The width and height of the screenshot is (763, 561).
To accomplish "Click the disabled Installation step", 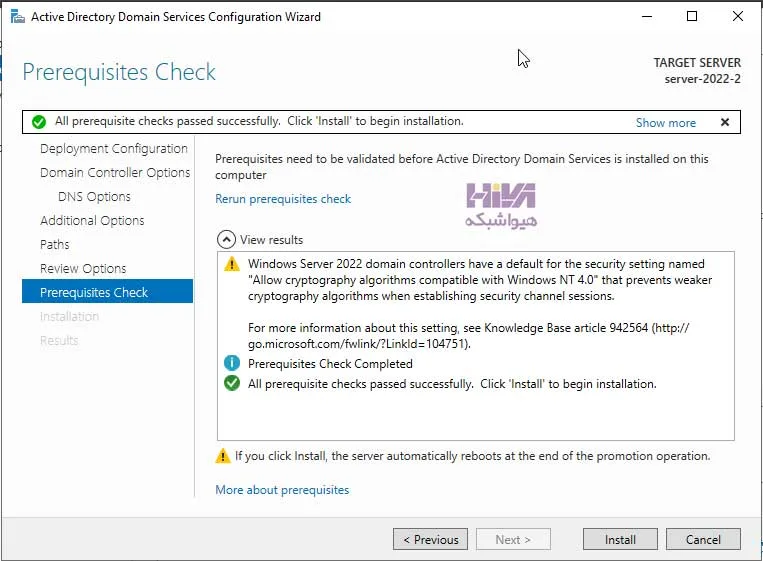I will coord(69,317).
